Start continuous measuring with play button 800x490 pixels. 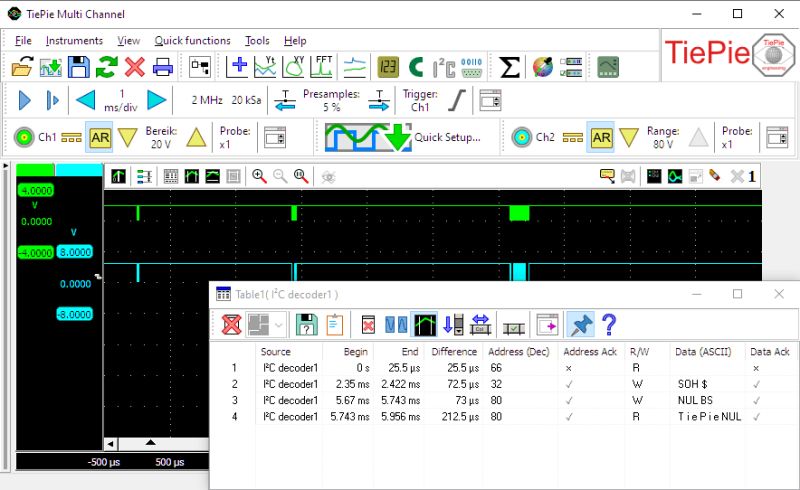24,100
